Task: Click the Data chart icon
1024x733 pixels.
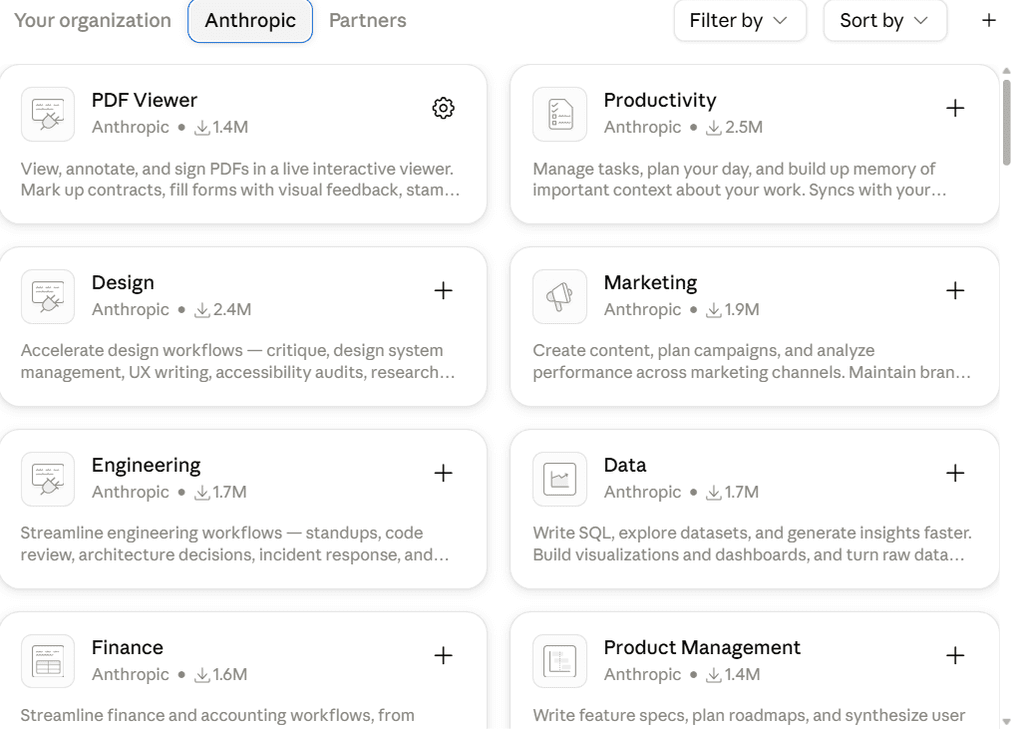Action: [560, 478]
